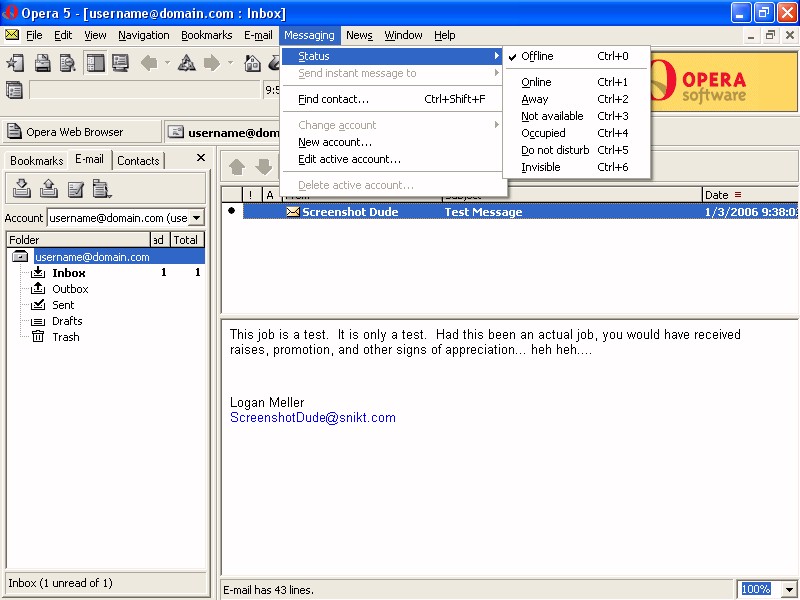Click the username@domain.com account tree icon

(20, 257)
